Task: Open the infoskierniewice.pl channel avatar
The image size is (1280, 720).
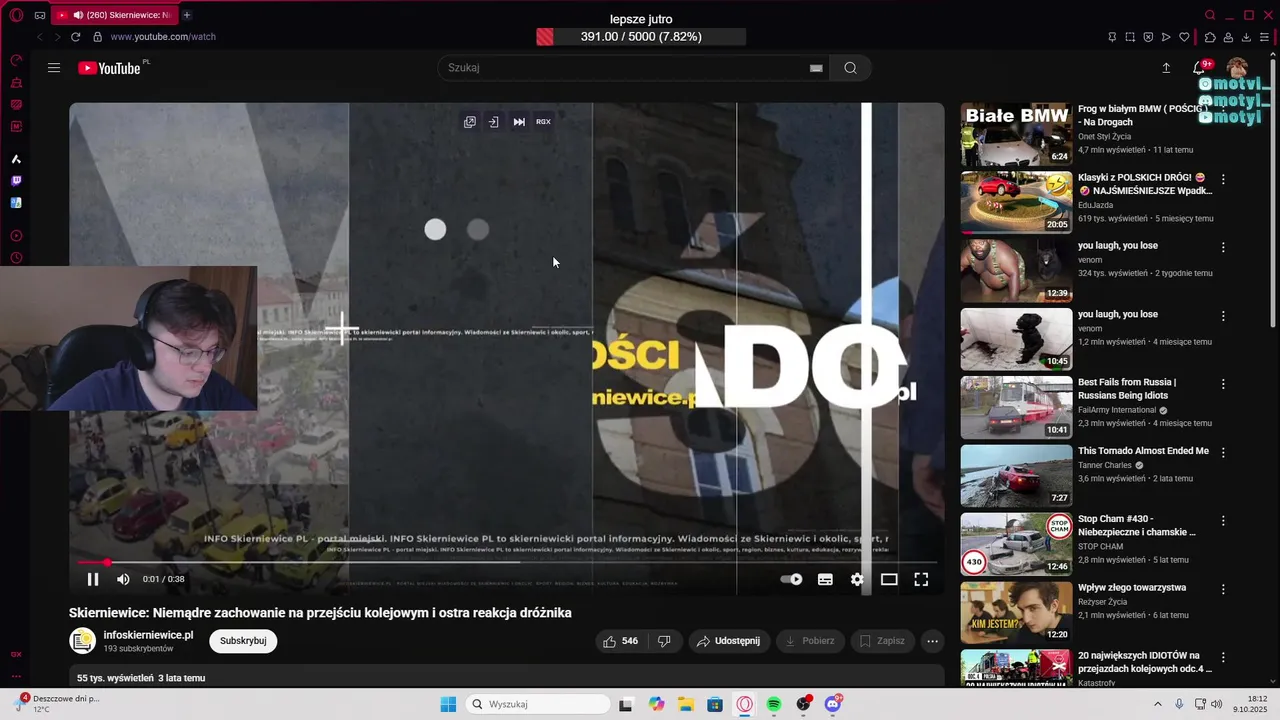Action: [83, 641]
